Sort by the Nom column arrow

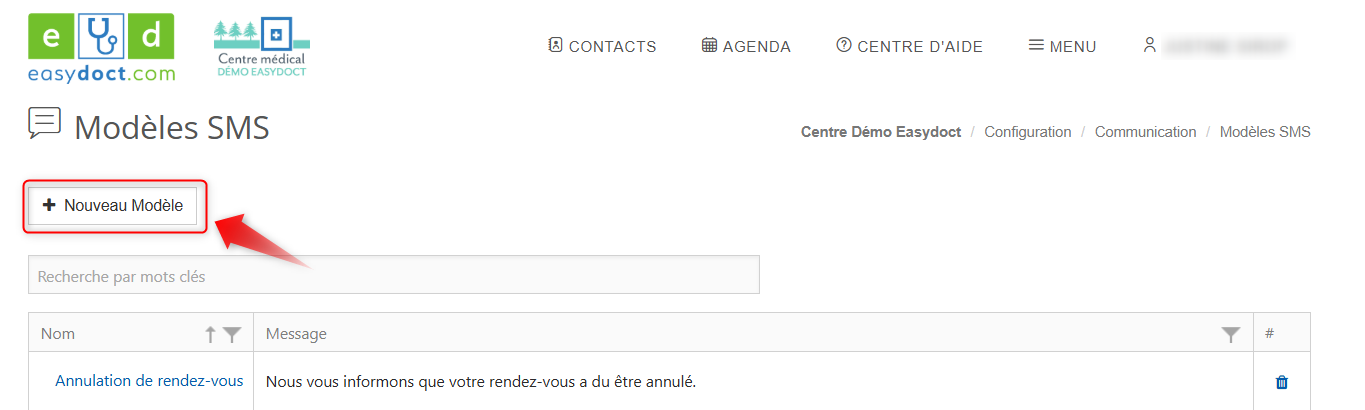[210, 335]
